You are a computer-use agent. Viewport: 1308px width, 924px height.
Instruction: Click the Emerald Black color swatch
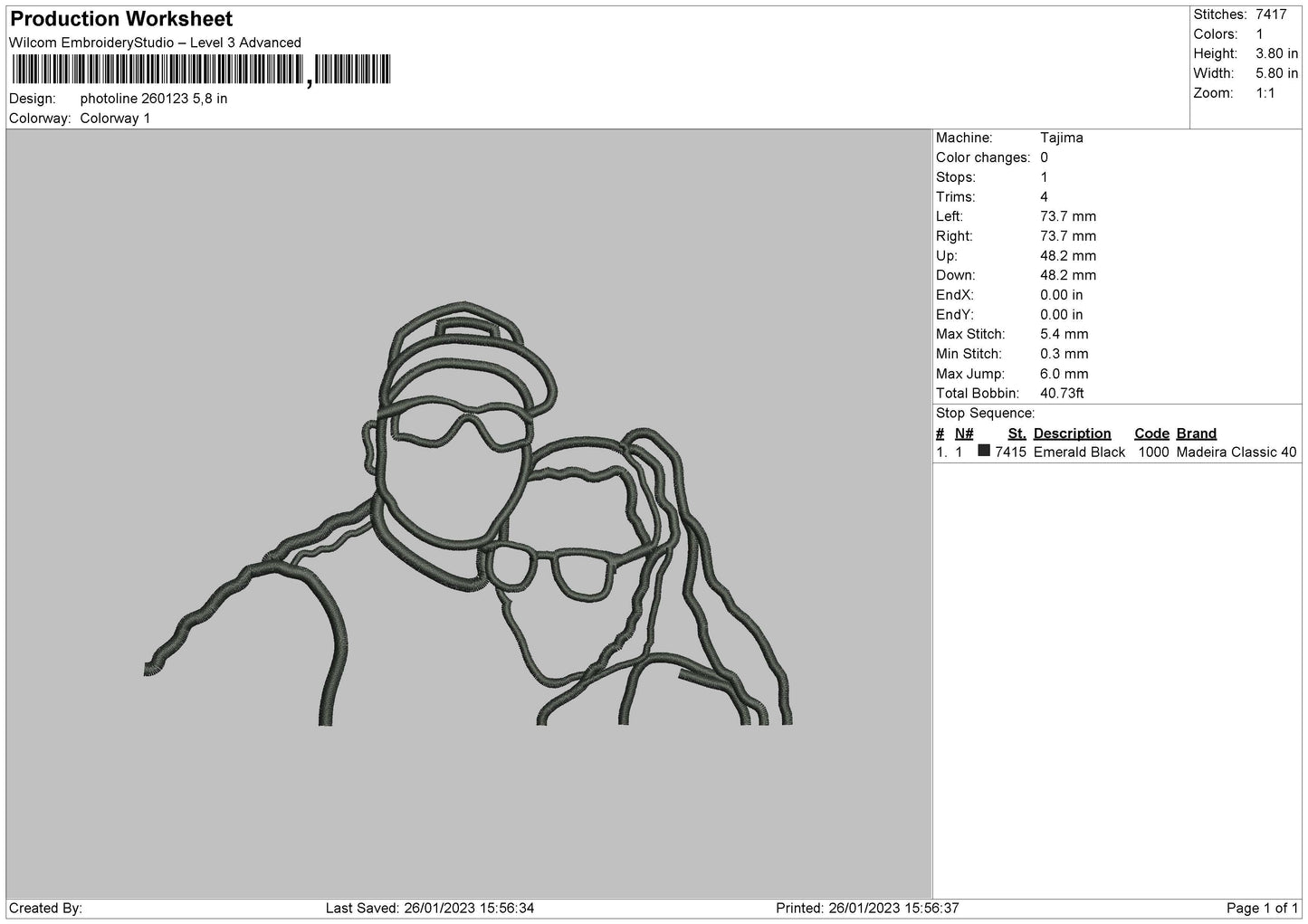(x=984, y=451)
